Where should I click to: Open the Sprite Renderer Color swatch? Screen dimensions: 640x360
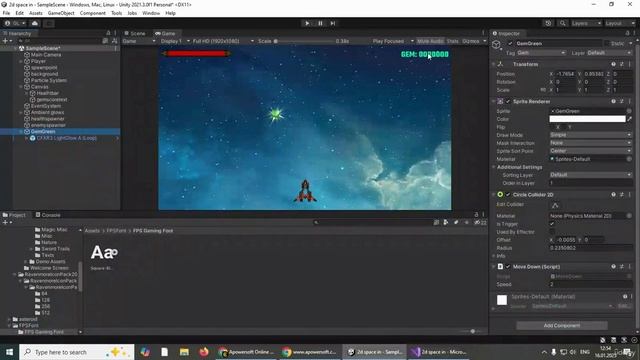[x=587, y=119]
